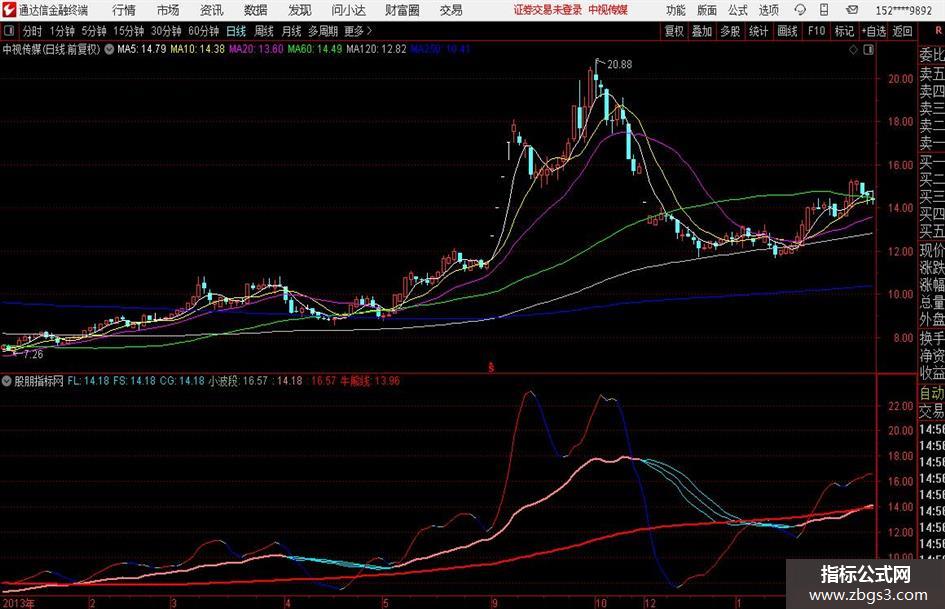This screenshot has height=609, width=945.
Task: Open the 画线 drawing tools
Action: (x=787, y=31)
